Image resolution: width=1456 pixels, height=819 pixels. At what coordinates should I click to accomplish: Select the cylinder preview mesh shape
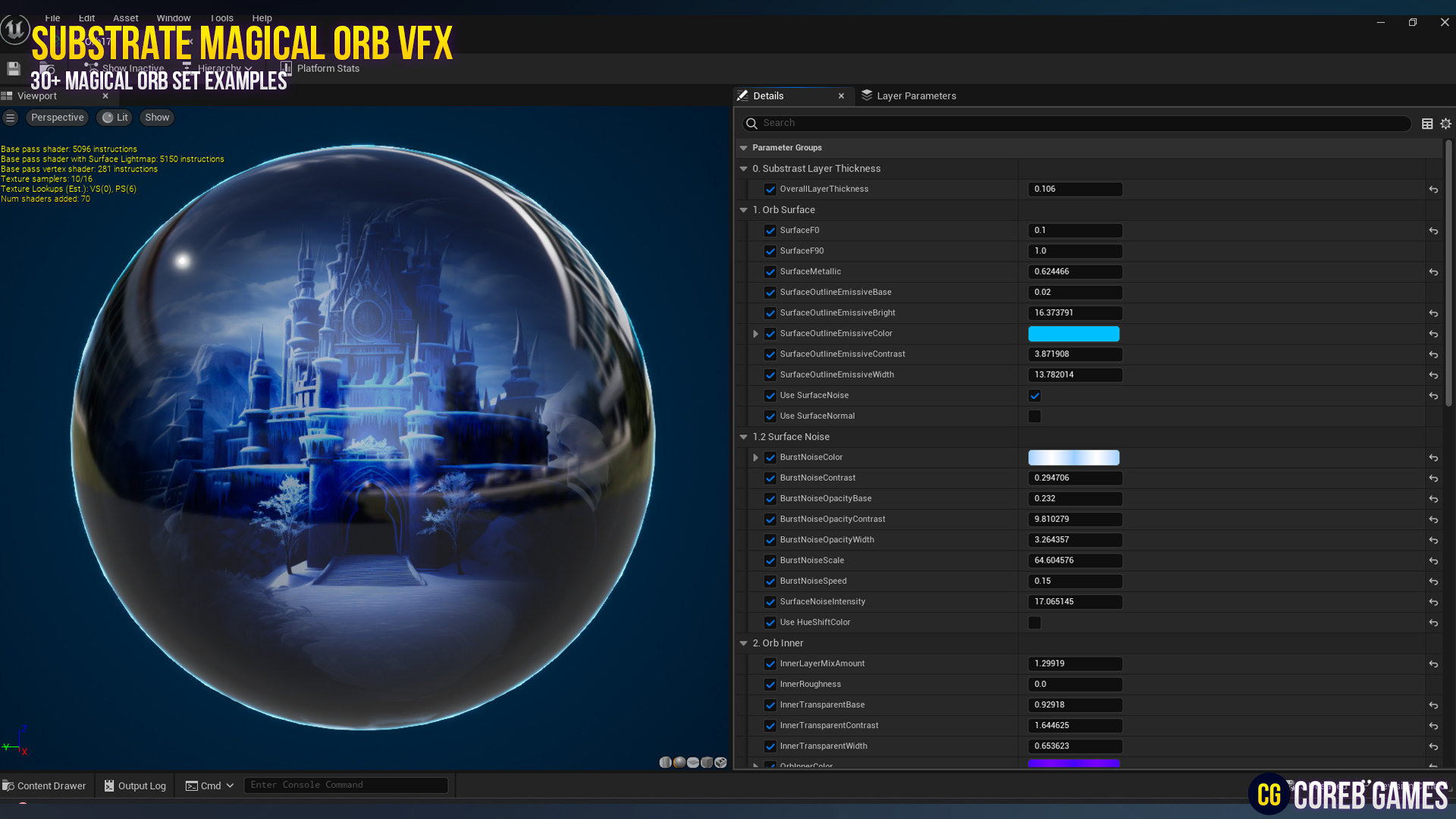[x=666, y=762]
